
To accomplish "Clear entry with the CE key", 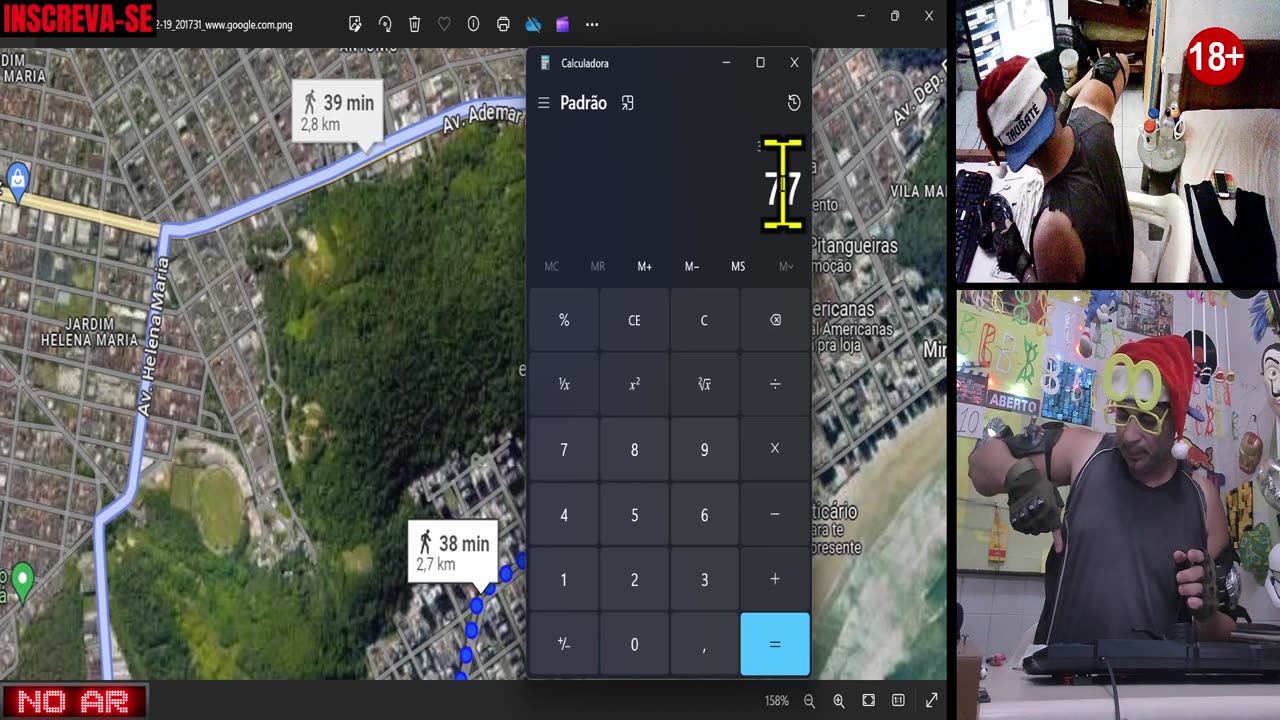I will pos(634,320).
